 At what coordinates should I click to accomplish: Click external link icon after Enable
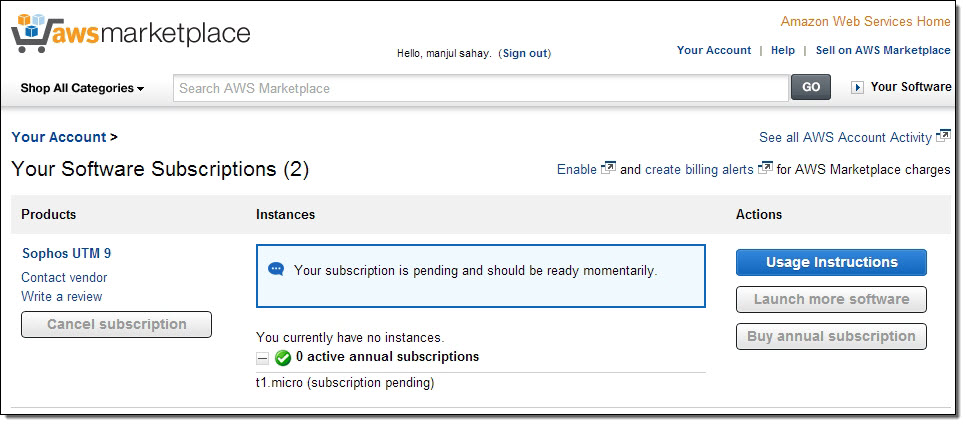608,168
